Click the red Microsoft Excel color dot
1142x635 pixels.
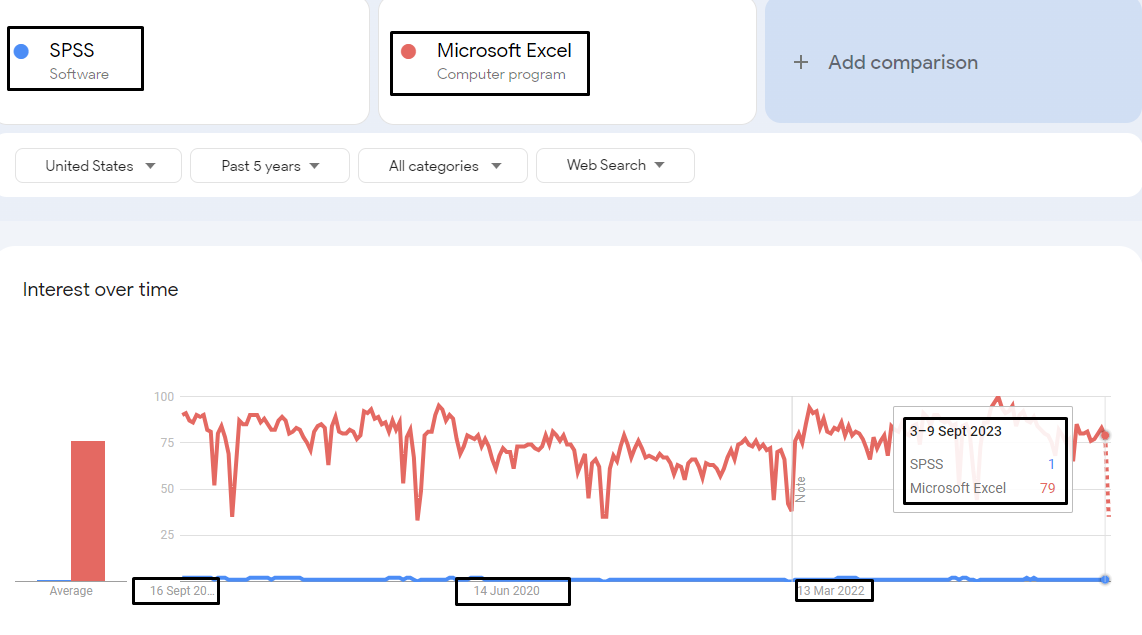(x=409, y=51)
